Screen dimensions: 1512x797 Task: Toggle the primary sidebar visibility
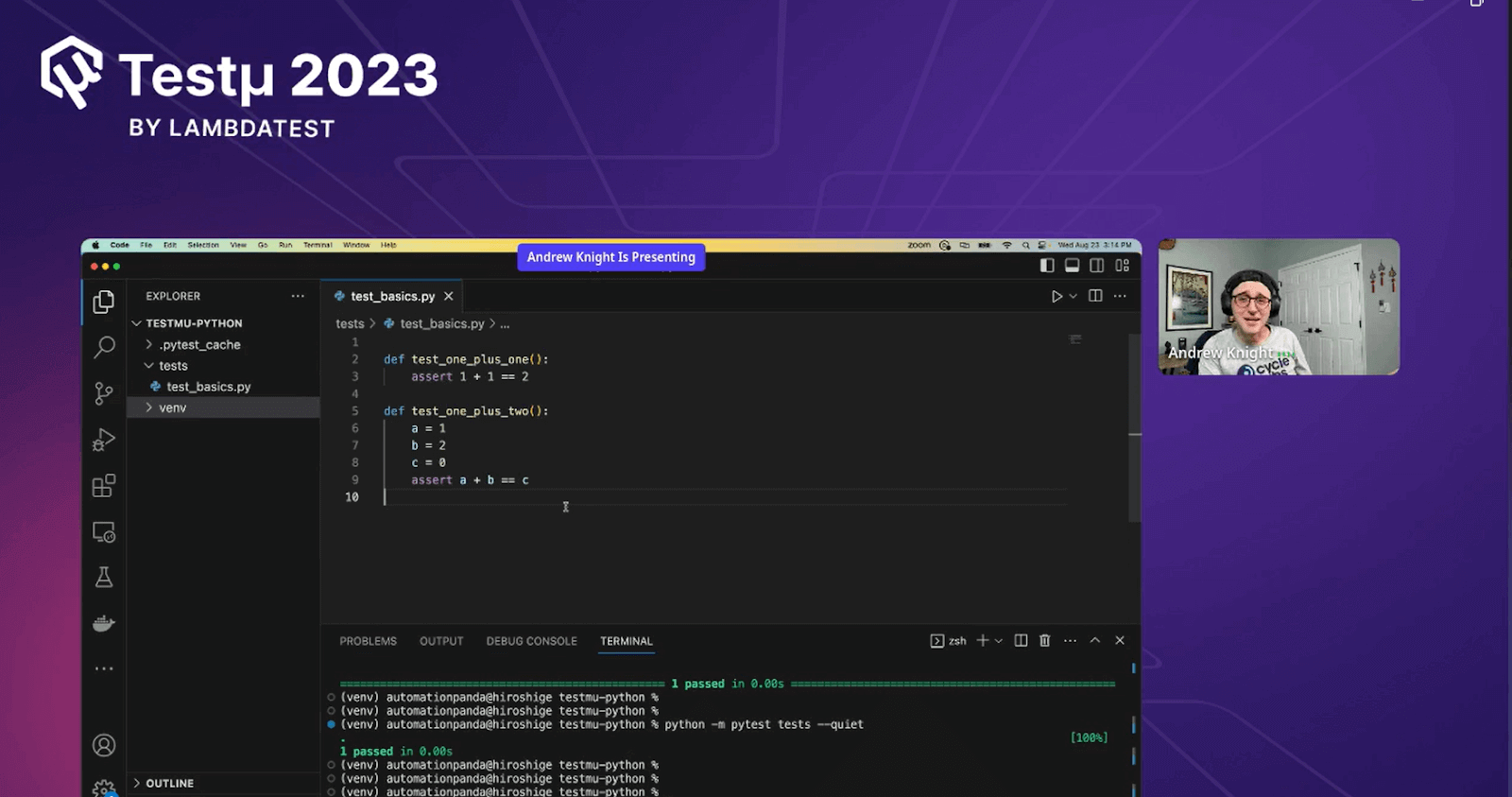point(1047,266)
